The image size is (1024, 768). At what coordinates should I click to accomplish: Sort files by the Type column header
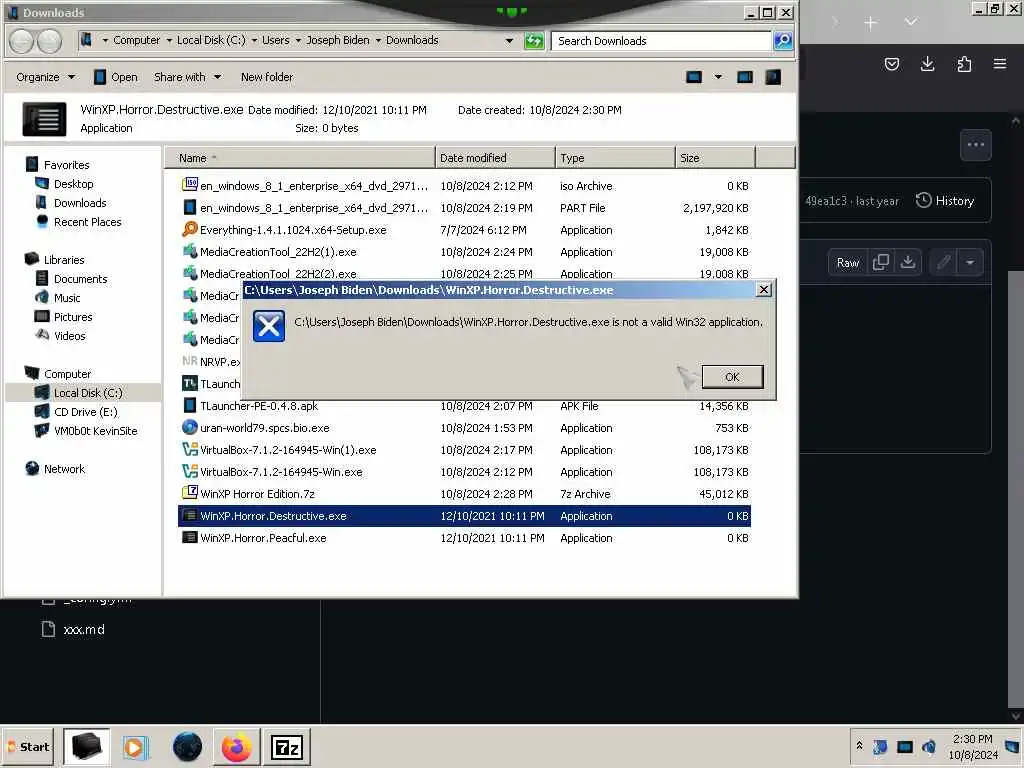615,158
